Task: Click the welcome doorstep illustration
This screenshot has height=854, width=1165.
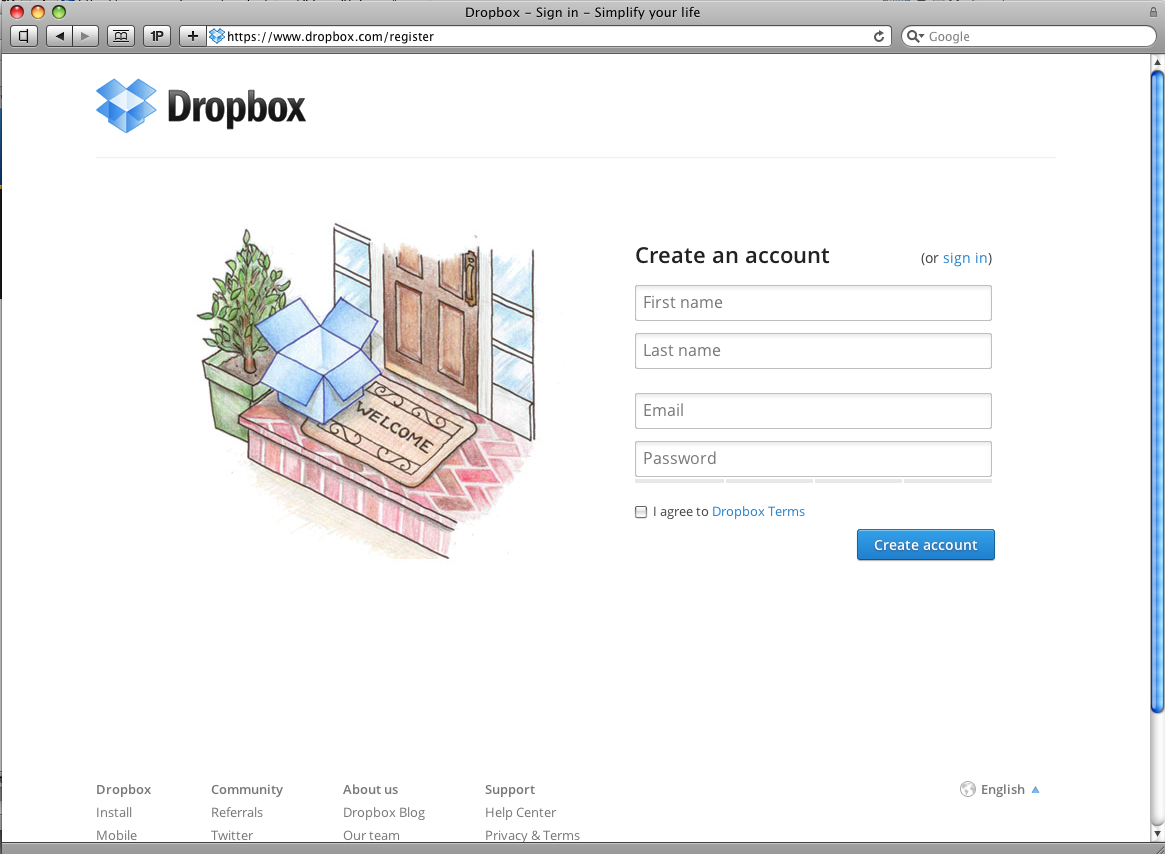Action: [x=367, y=391]
